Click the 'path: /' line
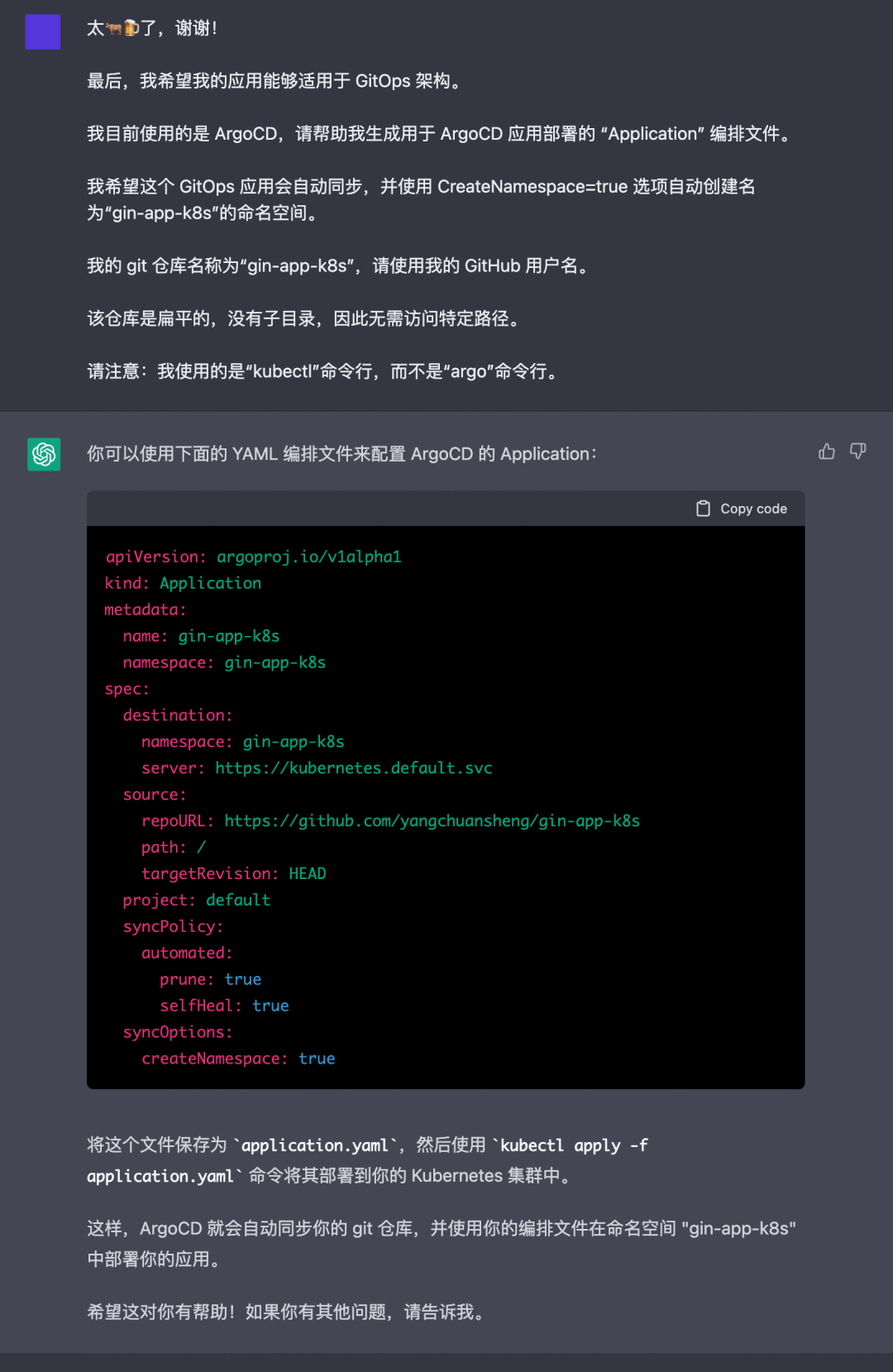893x1372 pixels. [174, 848]
